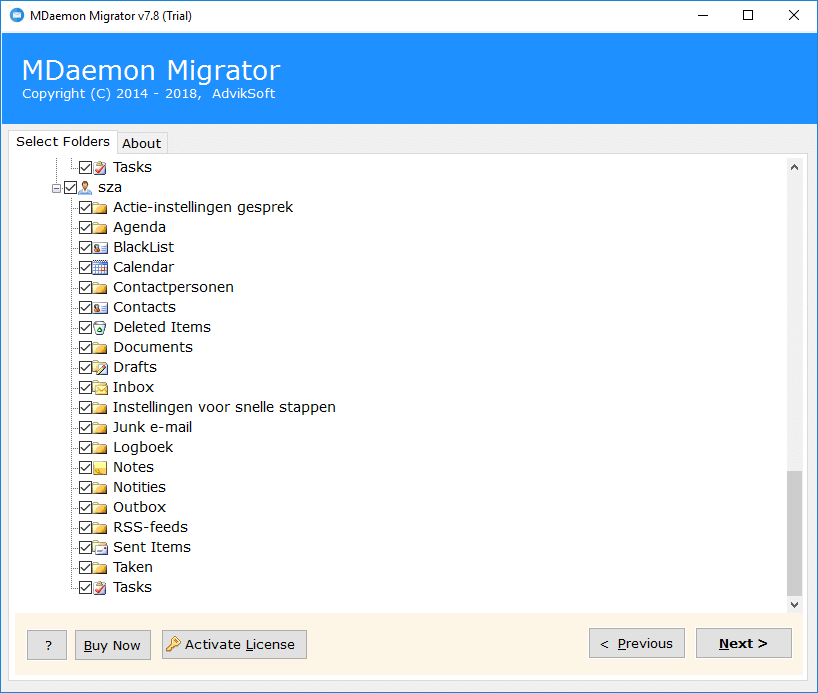Image resolution: width=818 pixels, height=693 pixels.
Task: Click the RSS-feeds folder icon
Action: pos(98,527)
